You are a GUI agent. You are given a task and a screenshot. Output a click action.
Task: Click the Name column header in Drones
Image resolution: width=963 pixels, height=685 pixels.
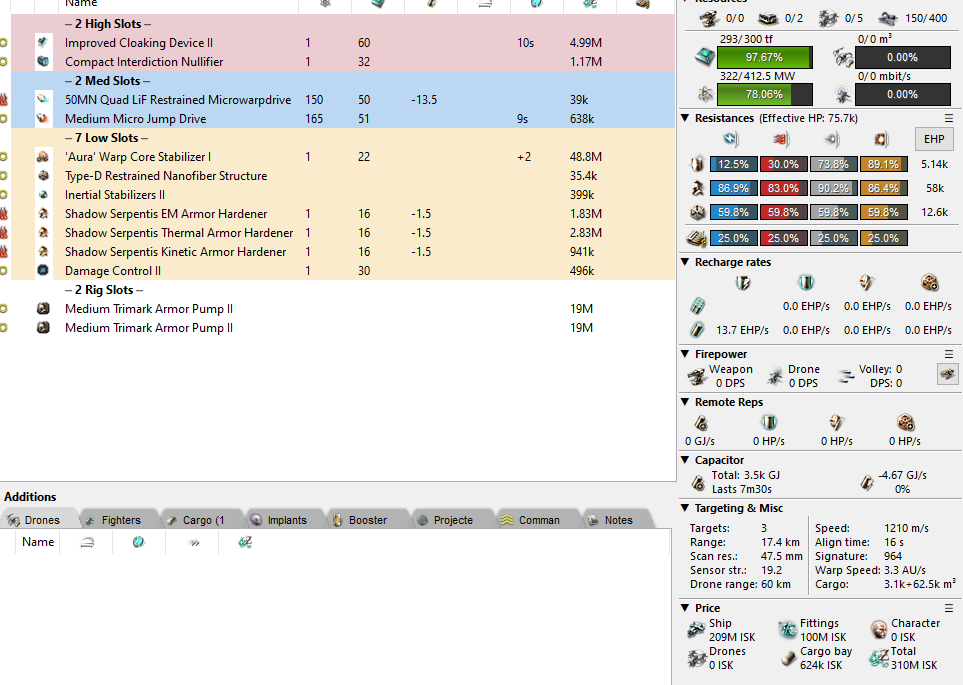pos(38,542)
